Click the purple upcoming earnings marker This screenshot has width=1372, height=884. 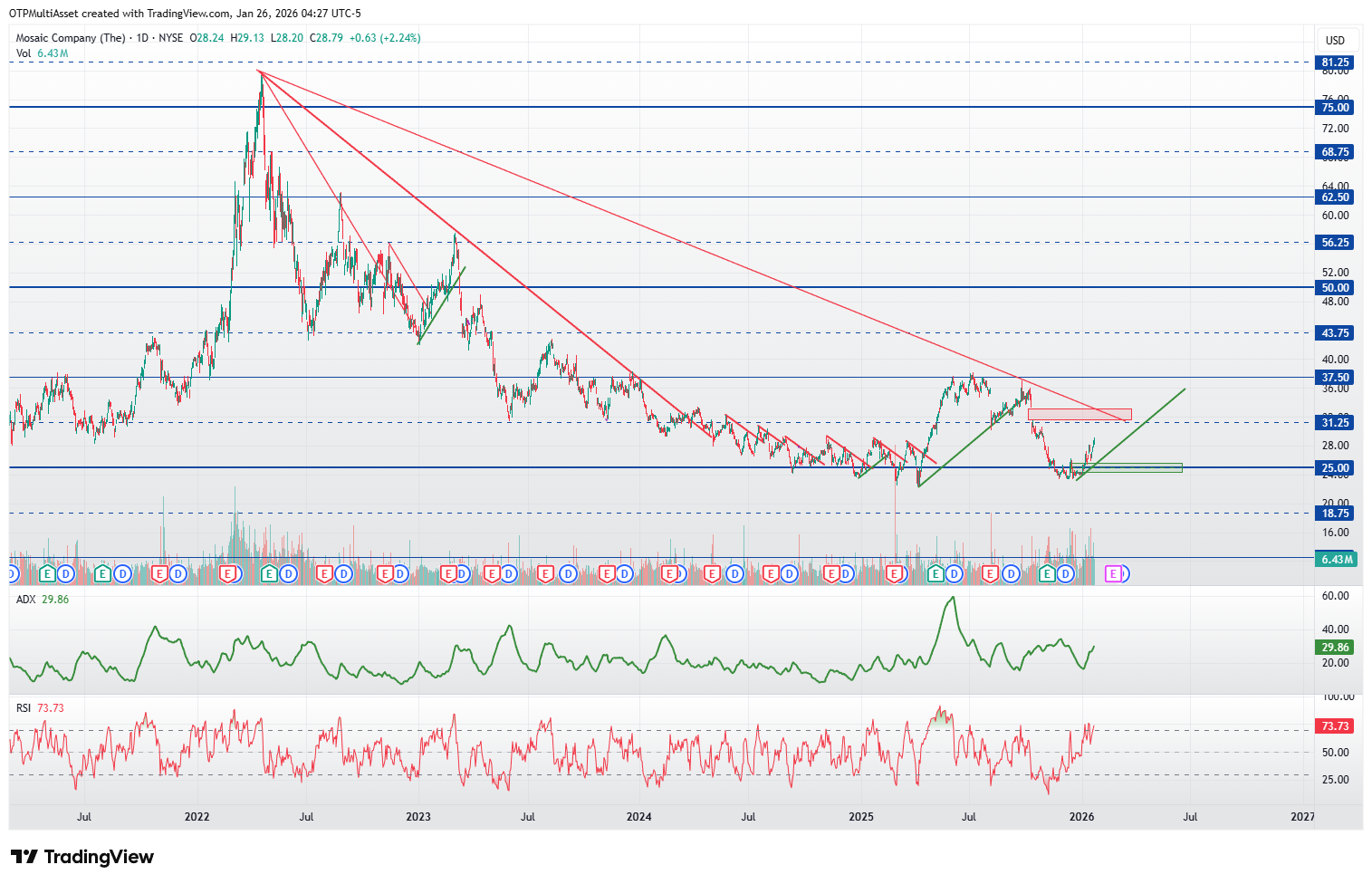click(1113, 573)
